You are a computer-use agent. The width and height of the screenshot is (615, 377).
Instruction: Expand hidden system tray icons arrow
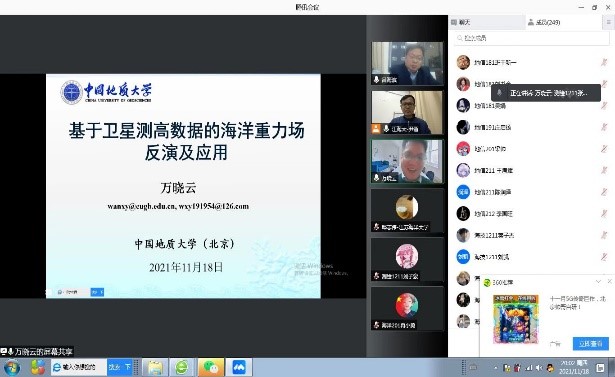(495, 368)
